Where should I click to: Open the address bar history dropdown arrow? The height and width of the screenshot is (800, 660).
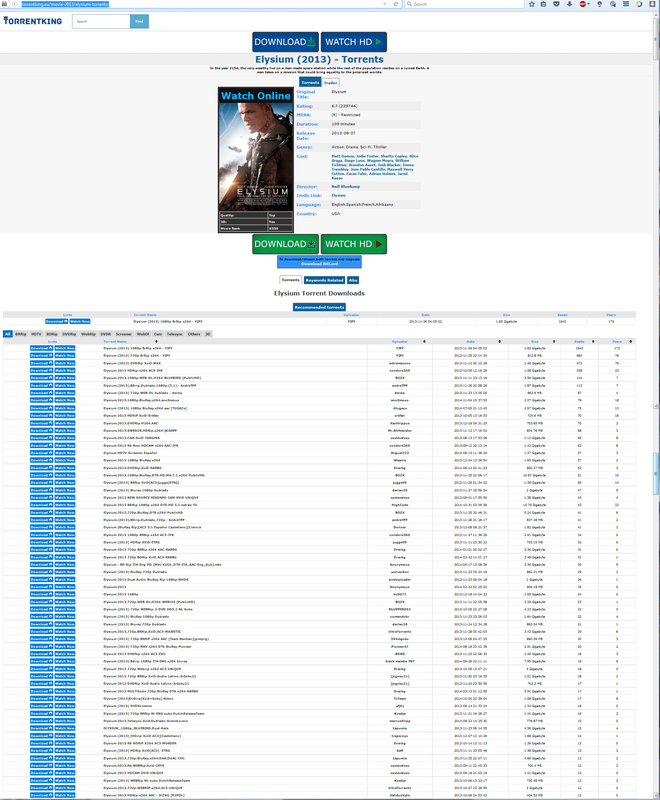click(x=385, y=4)
